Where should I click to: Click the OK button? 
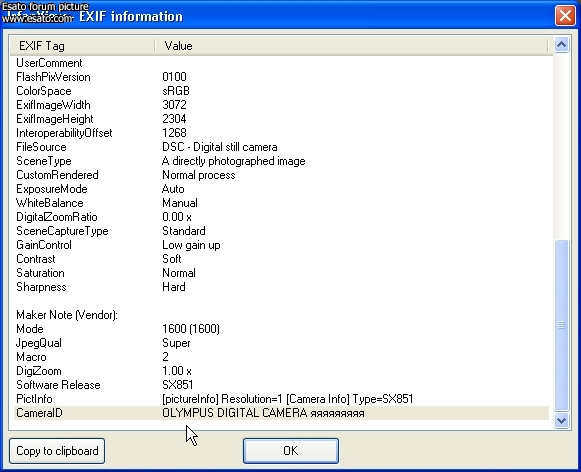tap(291, 451)
